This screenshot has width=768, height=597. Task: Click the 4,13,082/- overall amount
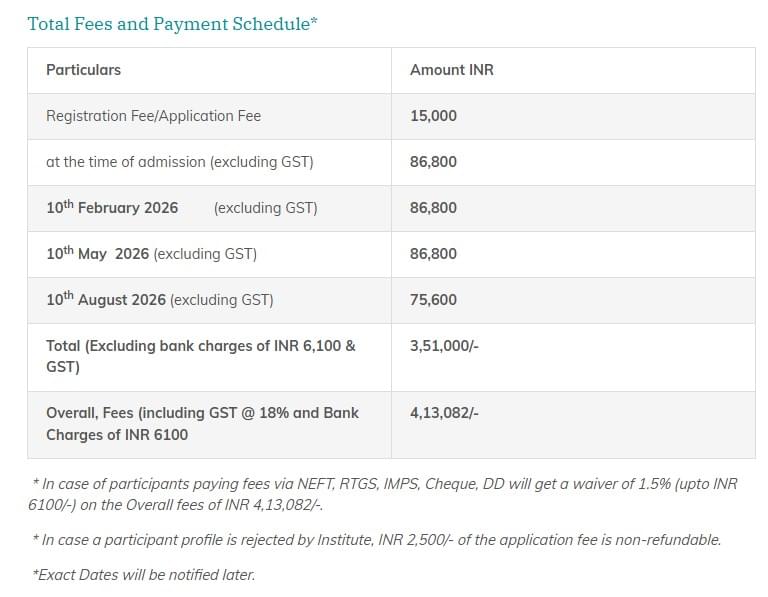(444, 412)
